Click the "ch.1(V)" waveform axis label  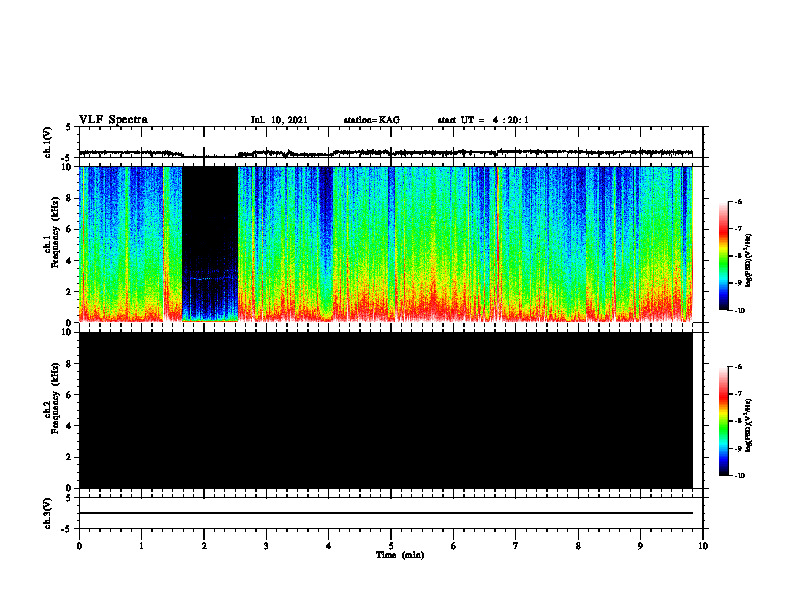47,142
